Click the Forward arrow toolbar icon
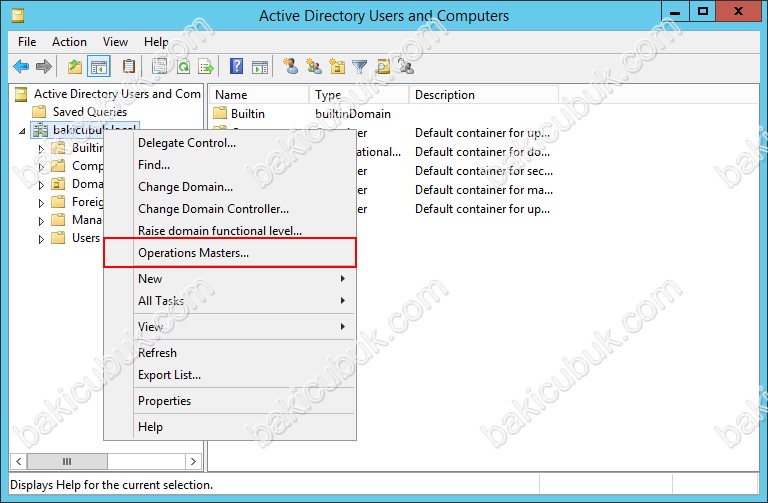 point(44,66)
